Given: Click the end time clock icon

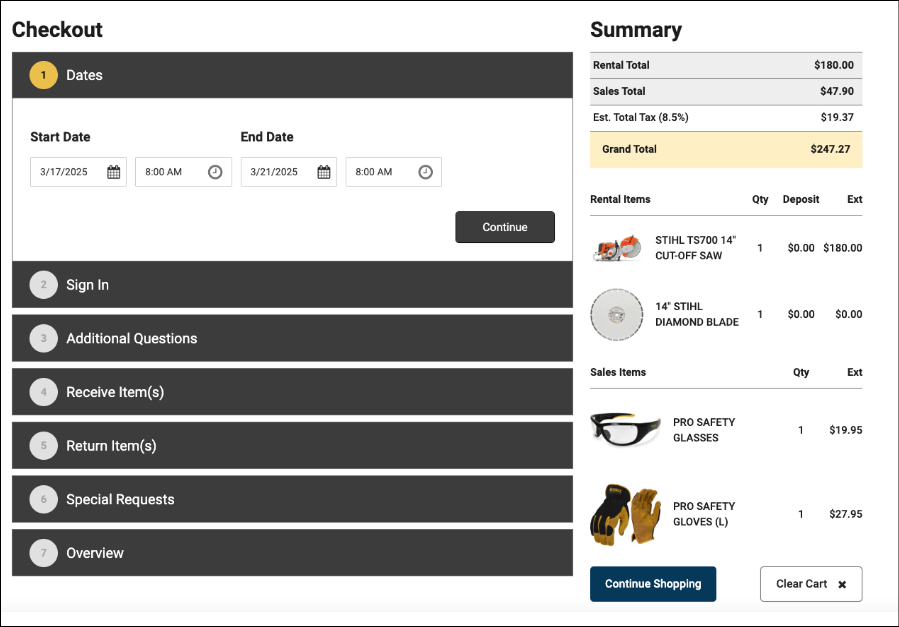Looking at the screenshot, I should pyautogui.click(x=425, y=172).
